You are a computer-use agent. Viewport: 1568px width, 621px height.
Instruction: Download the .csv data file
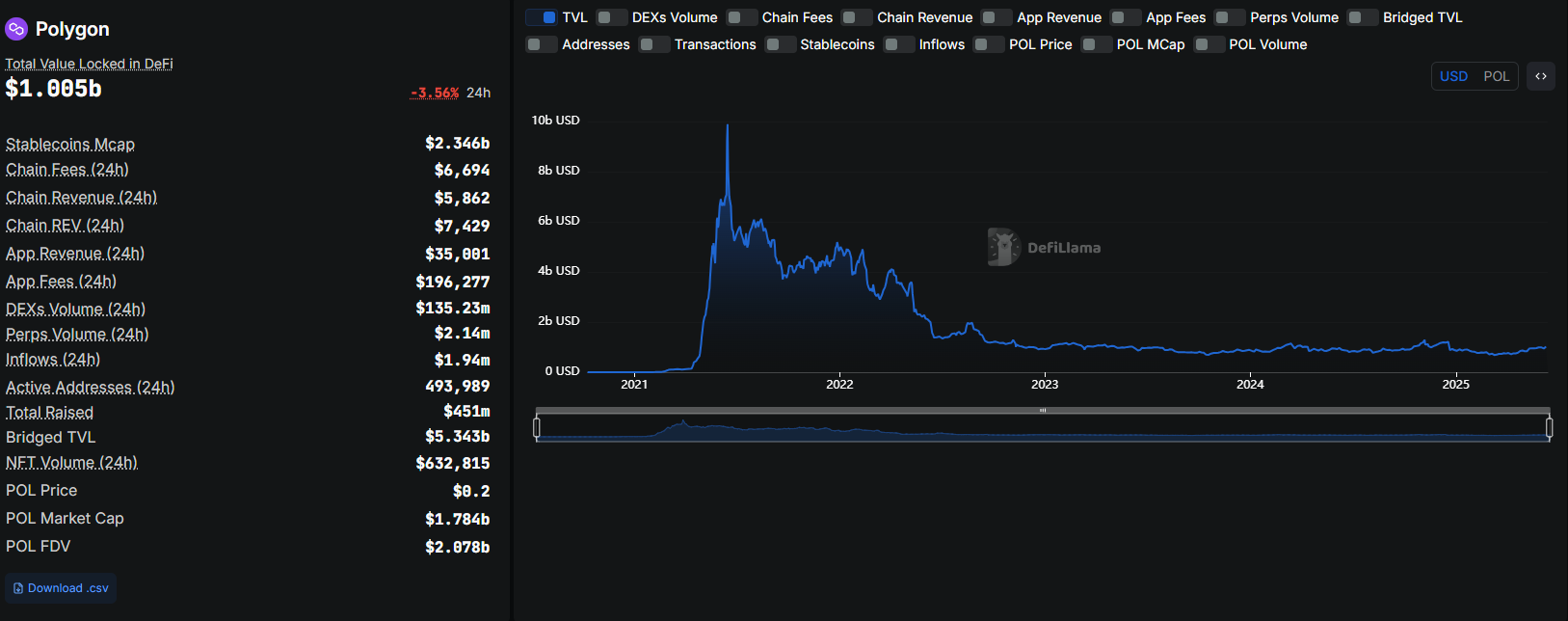[61, 588]
